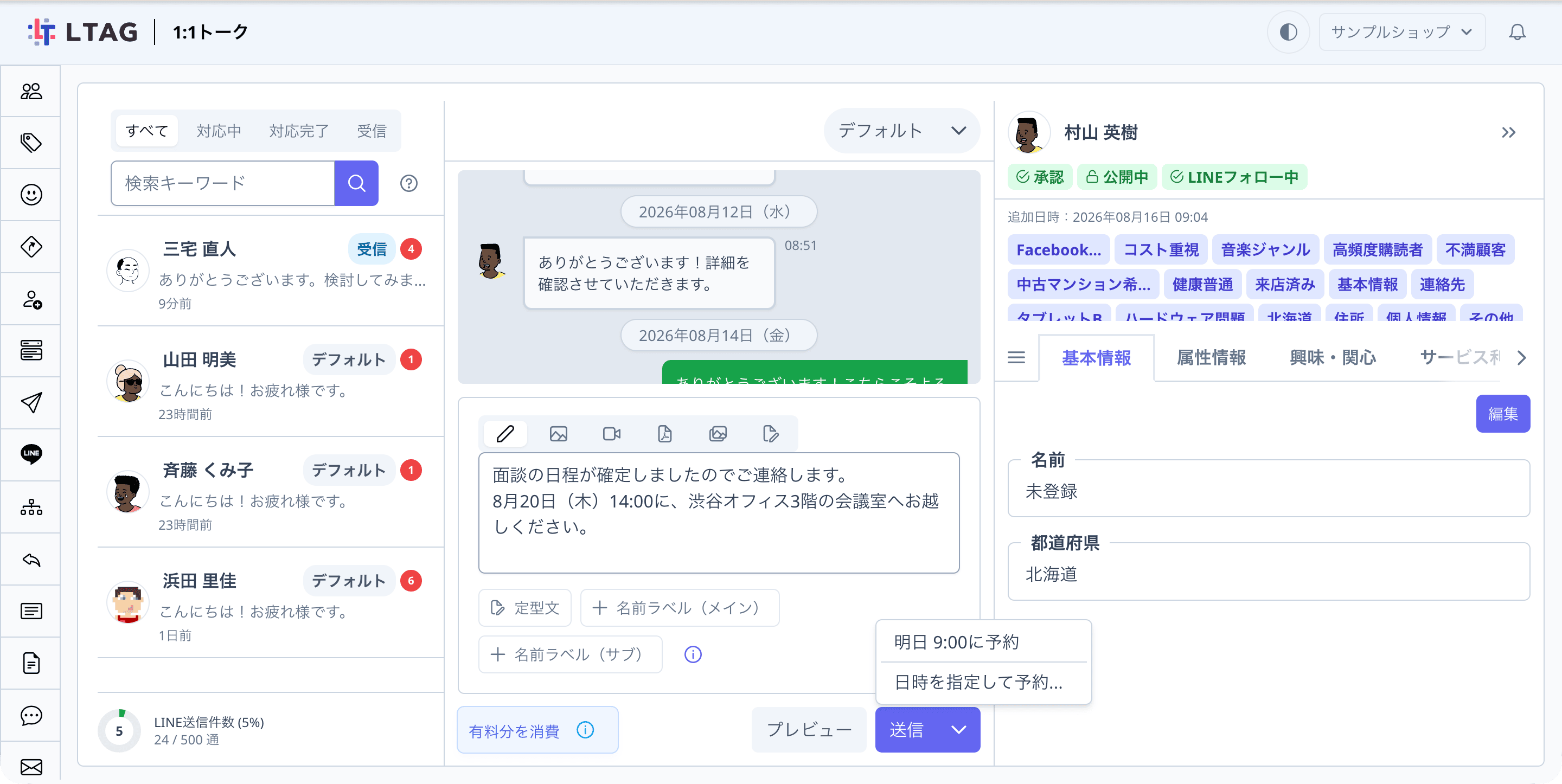This screenshot has width=1562, height=784.
Task: Open the org chart sidebar icon
Action: (x=31, y=507)
